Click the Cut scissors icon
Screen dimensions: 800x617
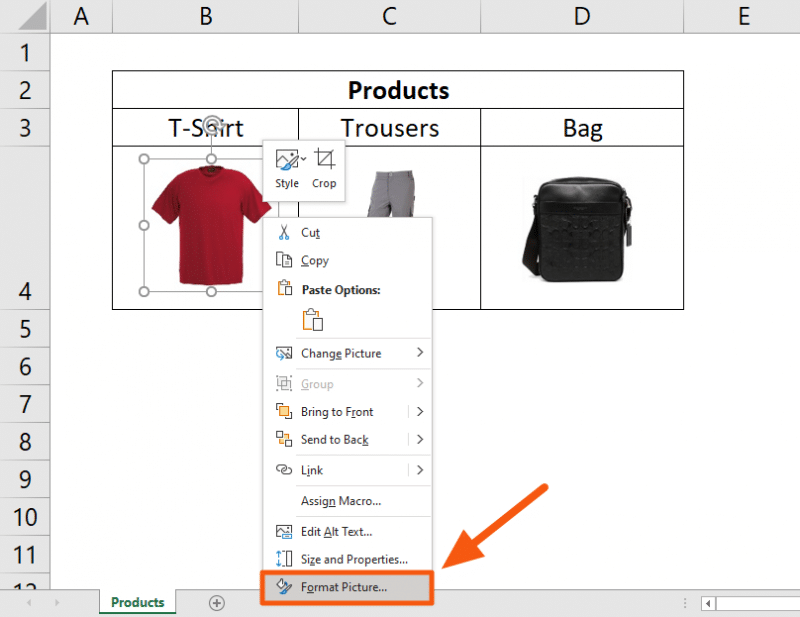pos(284,232)
